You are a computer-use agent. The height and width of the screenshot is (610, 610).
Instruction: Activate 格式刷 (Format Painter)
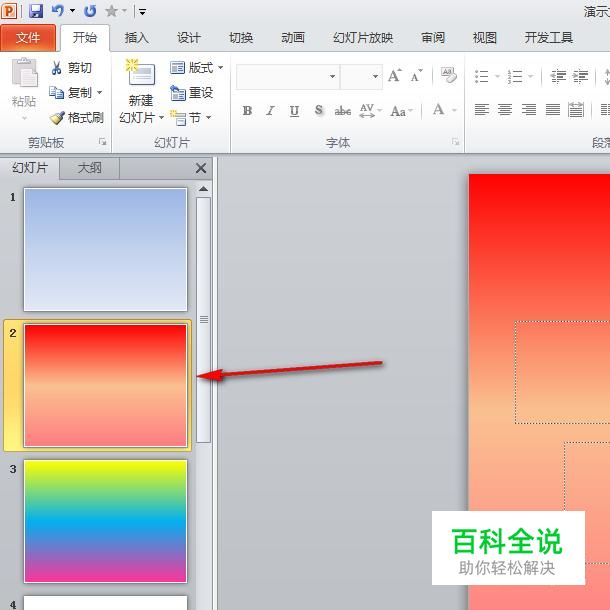click(x=76, y=117)
